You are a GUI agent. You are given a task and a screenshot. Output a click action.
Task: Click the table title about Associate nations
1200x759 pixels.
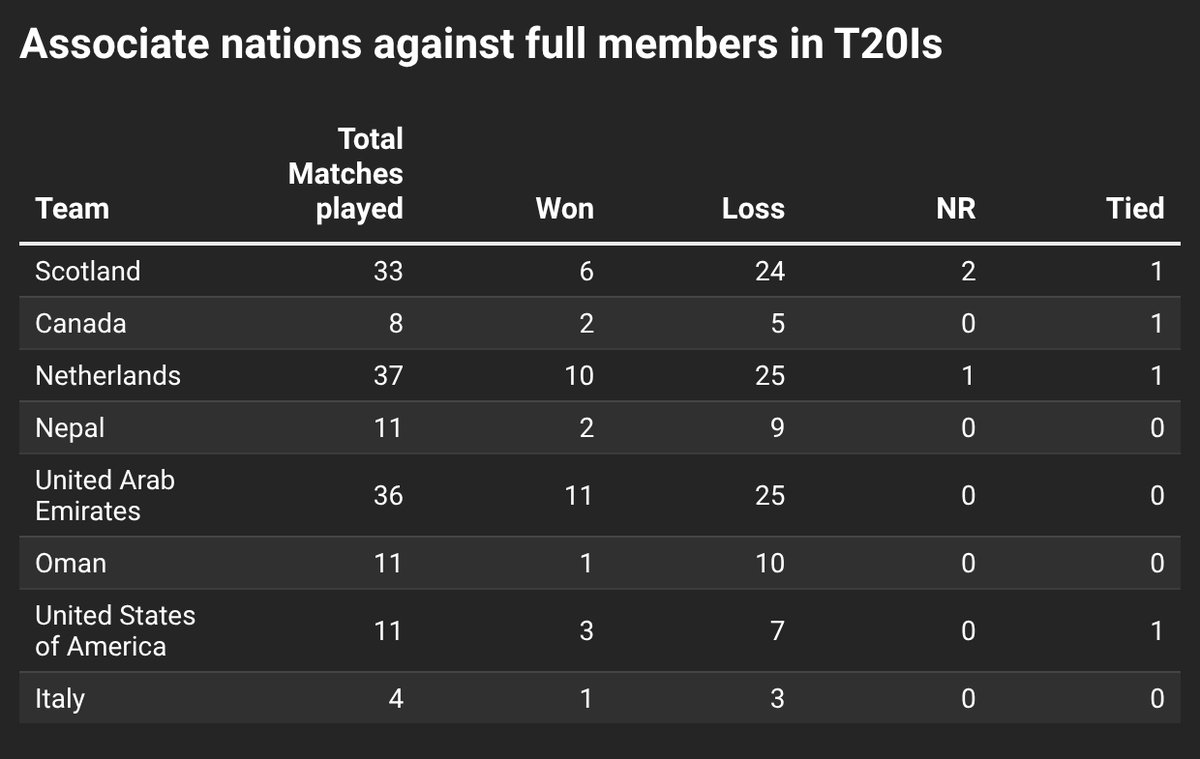[x=480, y=46]
